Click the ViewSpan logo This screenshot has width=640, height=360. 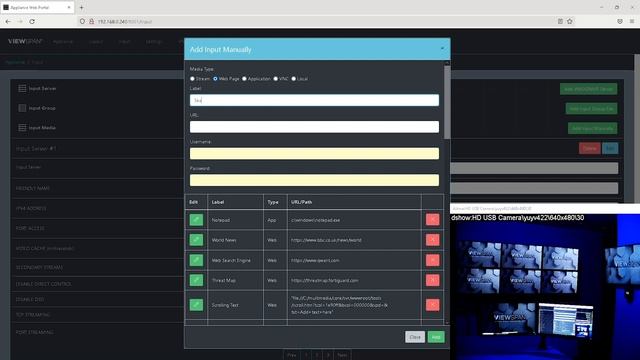[25, 41]
